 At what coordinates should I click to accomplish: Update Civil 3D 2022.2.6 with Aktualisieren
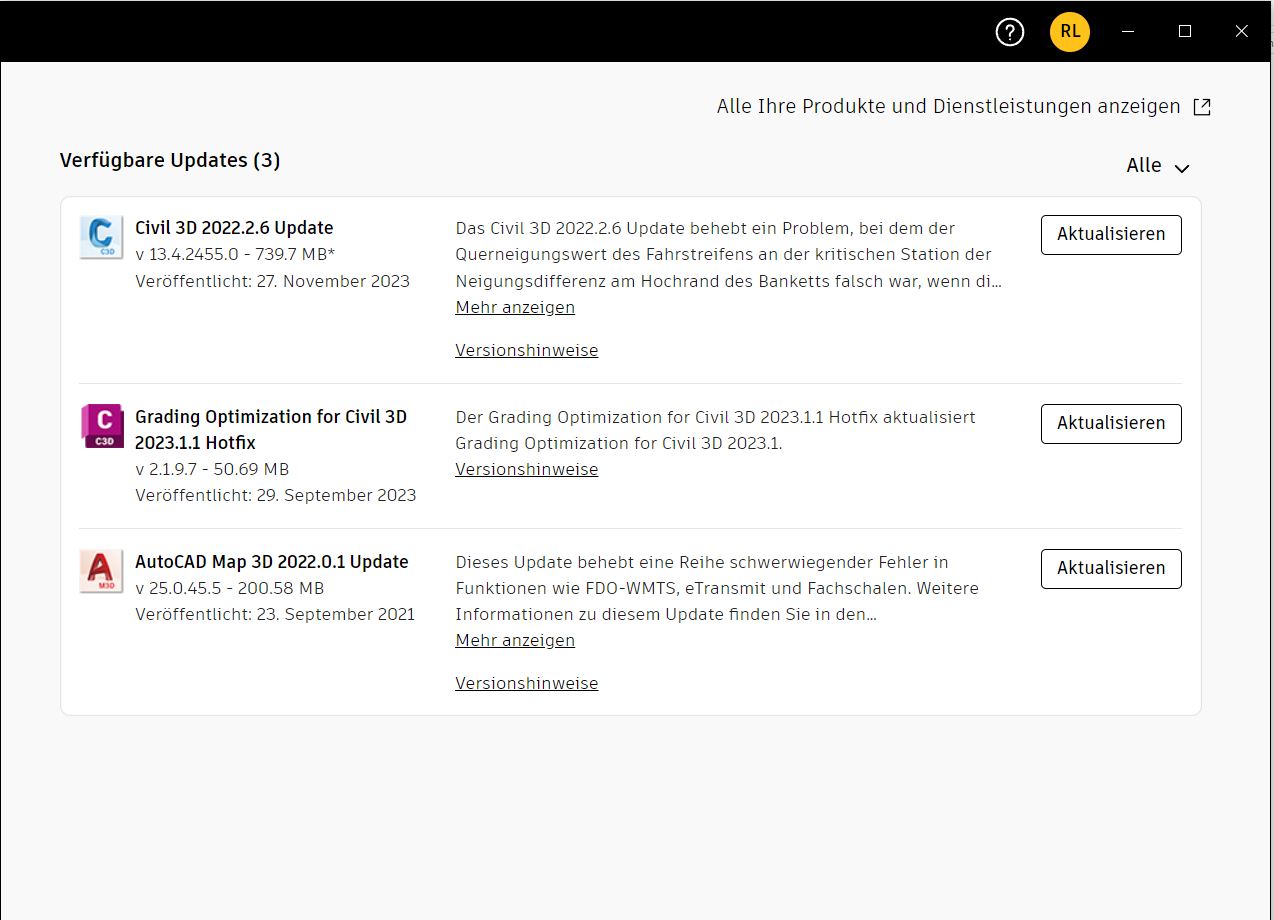tap(1111, 235)
